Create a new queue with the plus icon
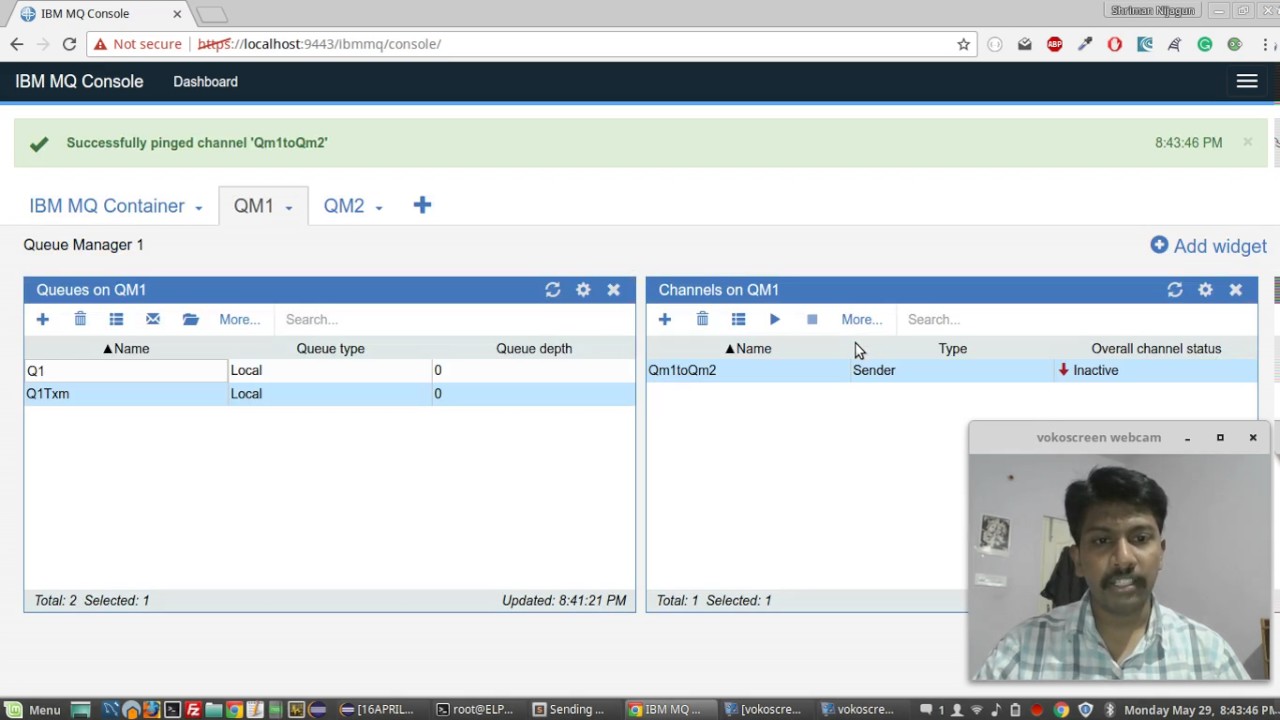 tap(42, 319)
